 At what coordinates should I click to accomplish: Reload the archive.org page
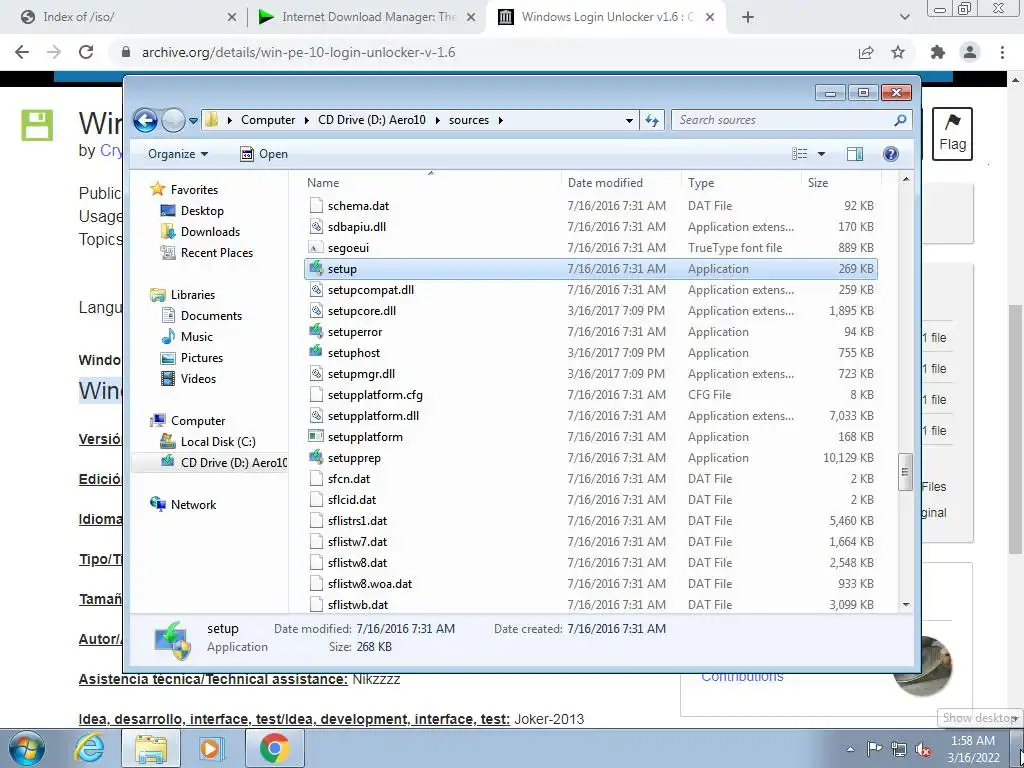[86, 52]
